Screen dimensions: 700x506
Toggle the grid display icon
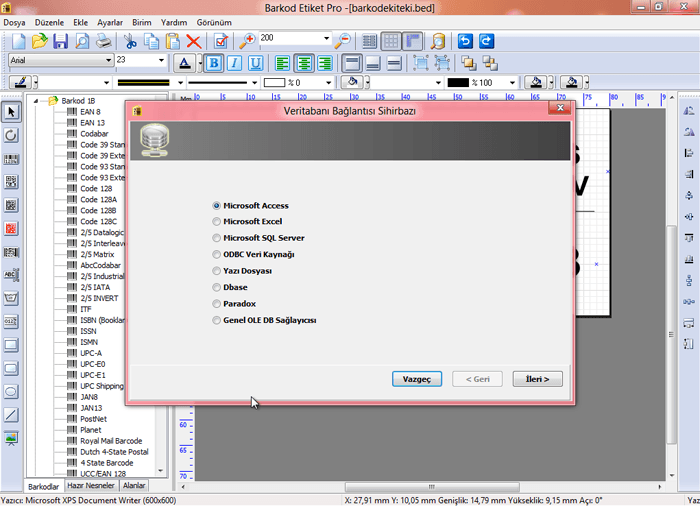coord(391,41)
